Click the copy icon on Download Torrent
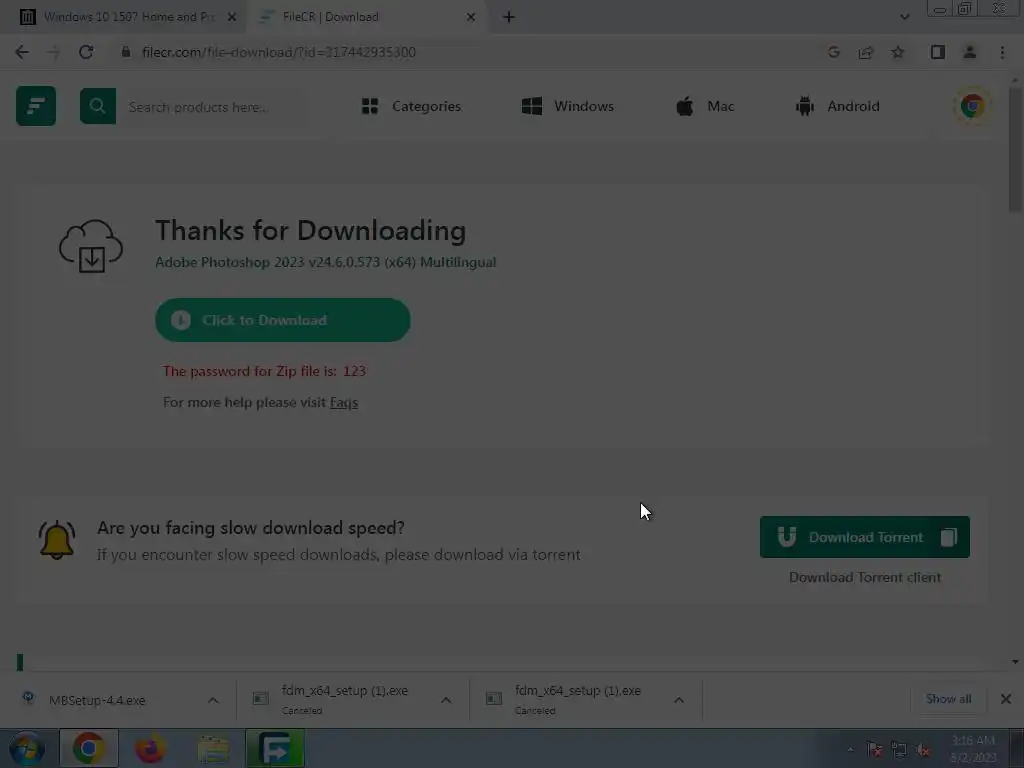This screenshot has width=1024, height=768. point(948,537)
